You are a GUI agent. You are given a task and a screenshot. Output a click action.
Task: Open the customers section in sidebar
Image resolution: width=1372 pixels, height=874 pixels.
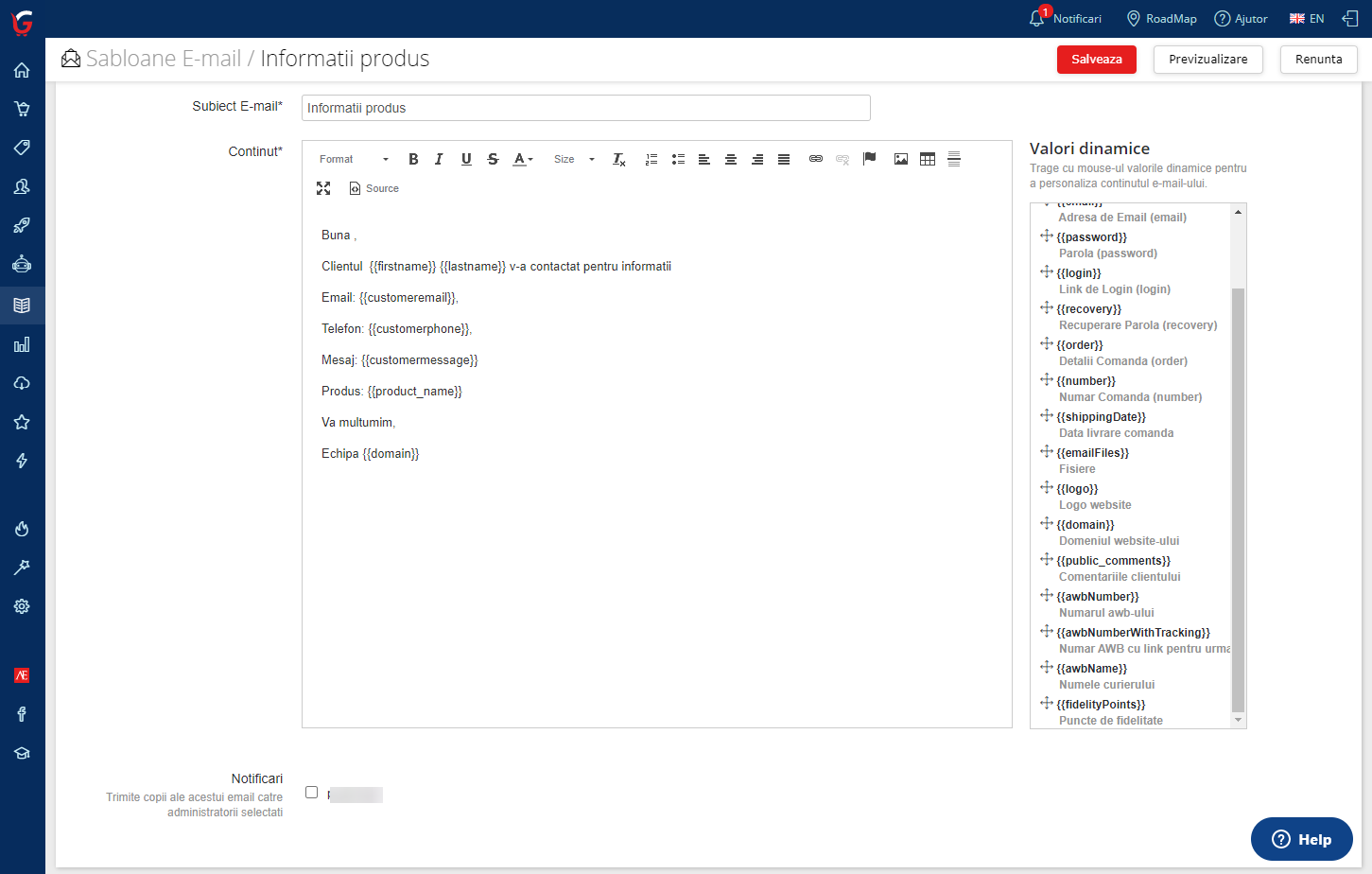pyautogui.click(x=22, y=186)
